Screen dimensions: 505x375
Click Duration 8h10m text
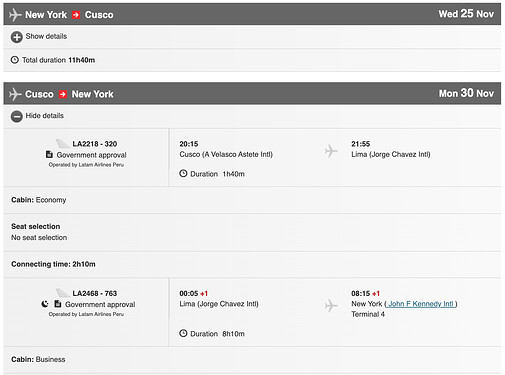(x=217, y=333)
